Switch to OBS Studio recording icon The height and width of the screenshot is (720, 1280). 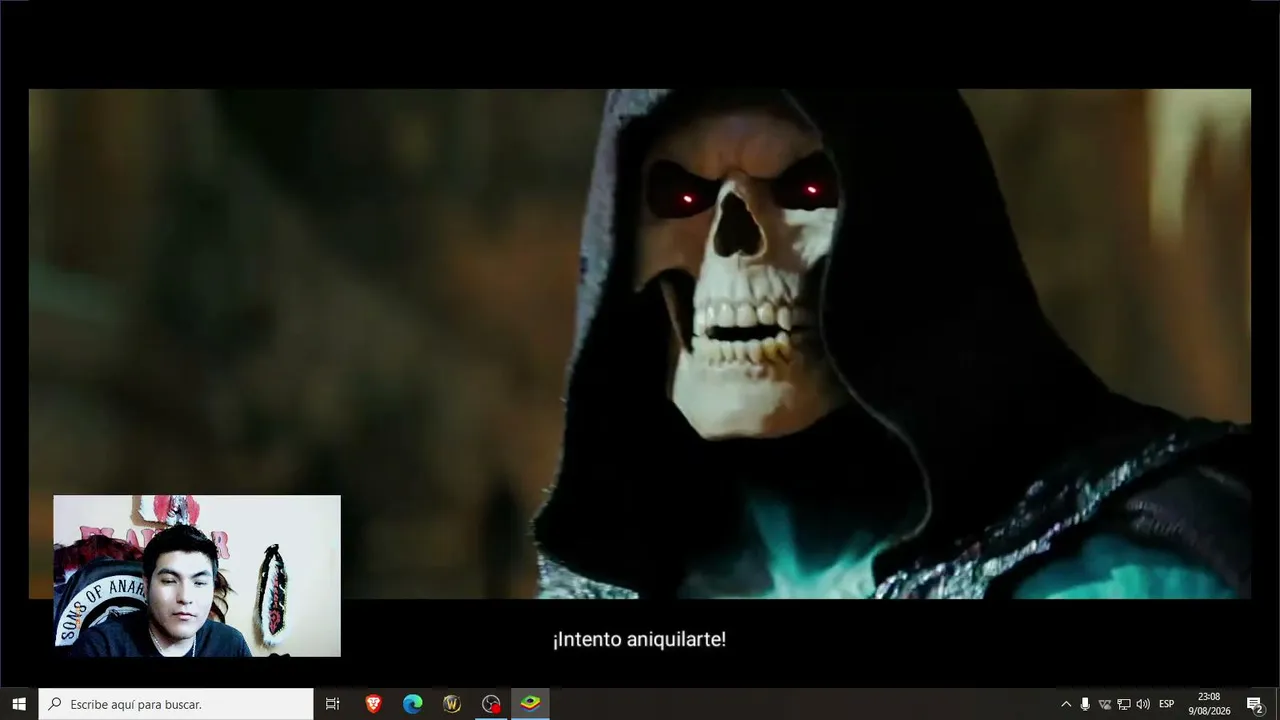(x=491, y=704)
